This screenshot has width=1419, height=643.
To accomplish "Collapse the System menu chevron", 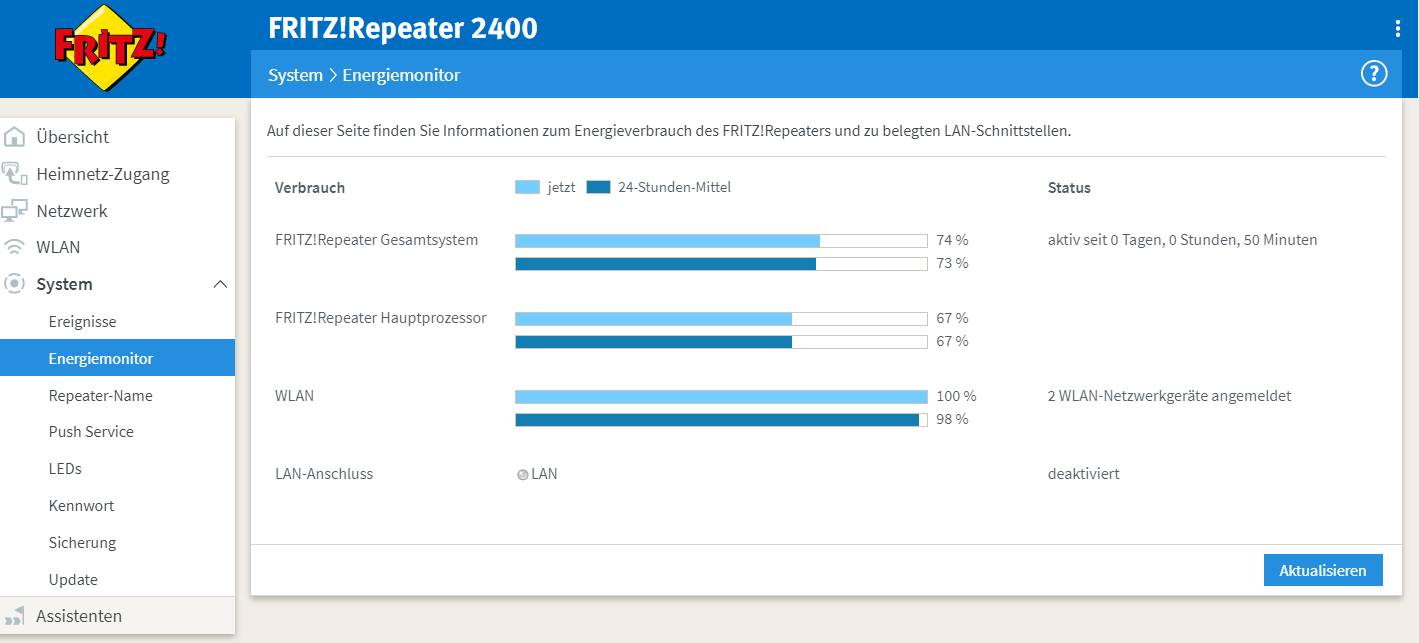I will tap(221, 285).
